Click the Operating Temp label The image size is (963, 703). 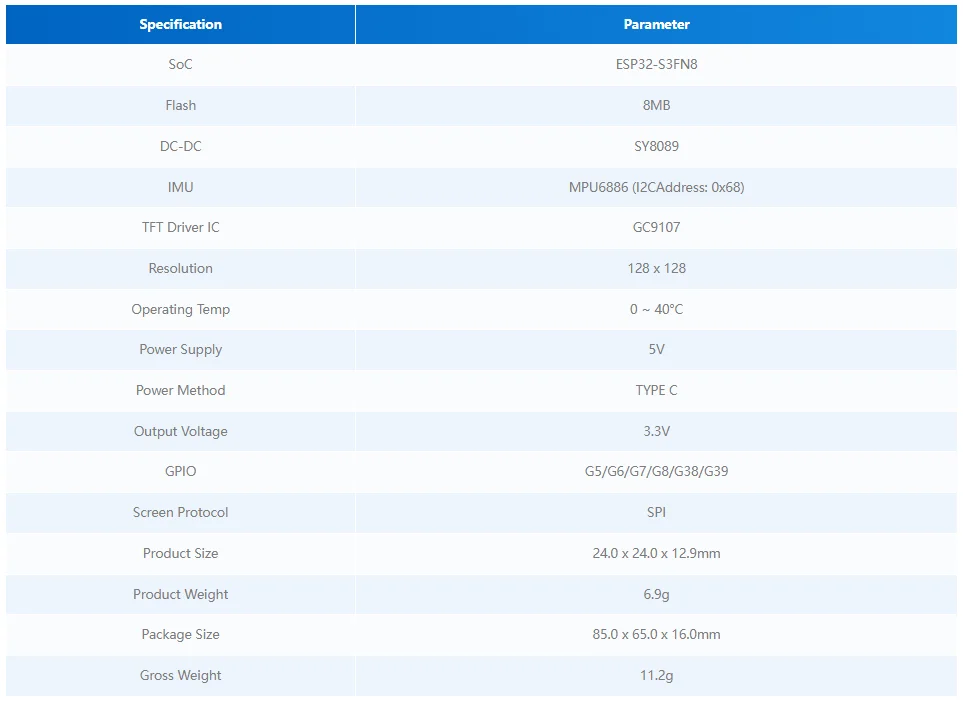(181, 309)
